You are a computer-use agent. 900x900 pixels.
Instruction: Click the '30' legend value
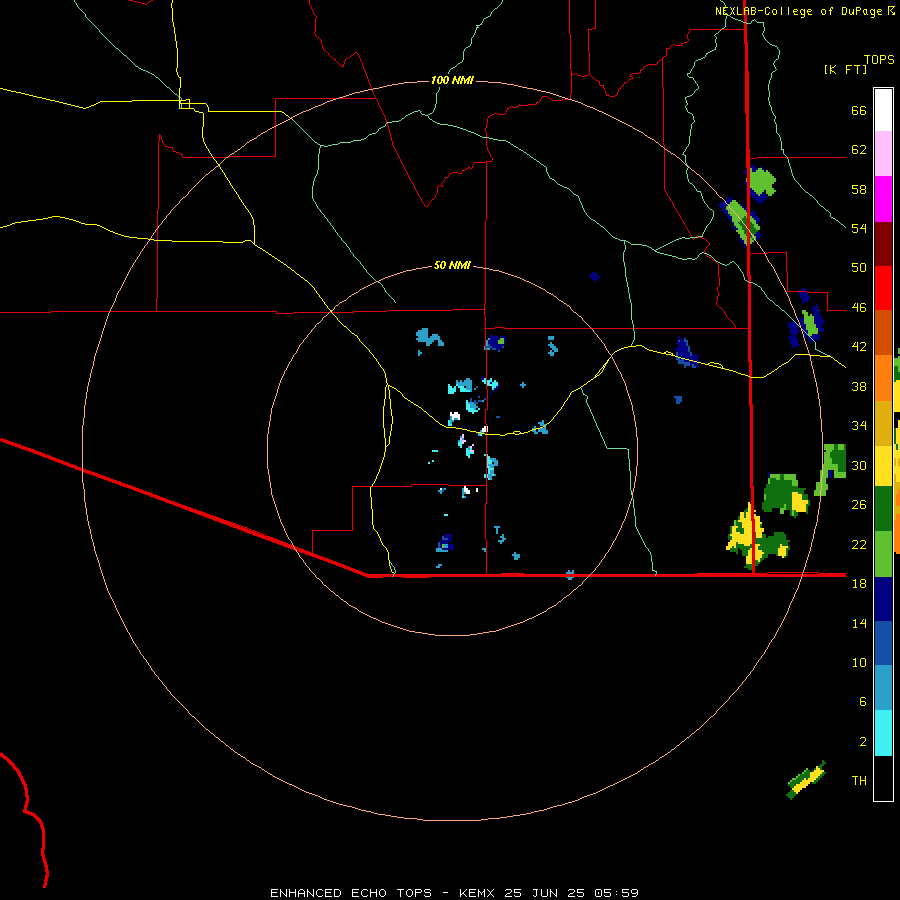point(859,465)
